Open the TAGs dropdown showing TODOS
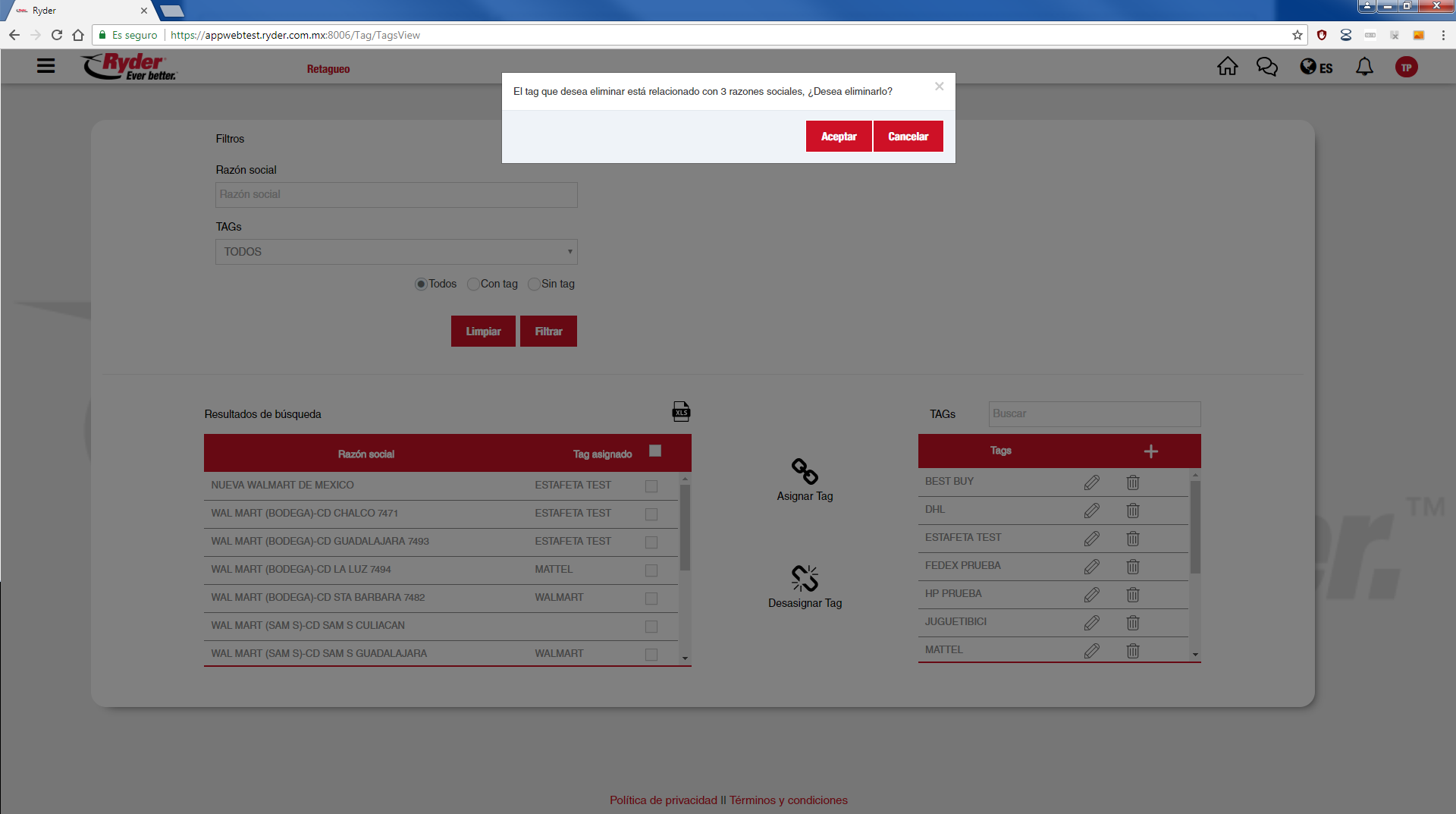 point(396,252)
